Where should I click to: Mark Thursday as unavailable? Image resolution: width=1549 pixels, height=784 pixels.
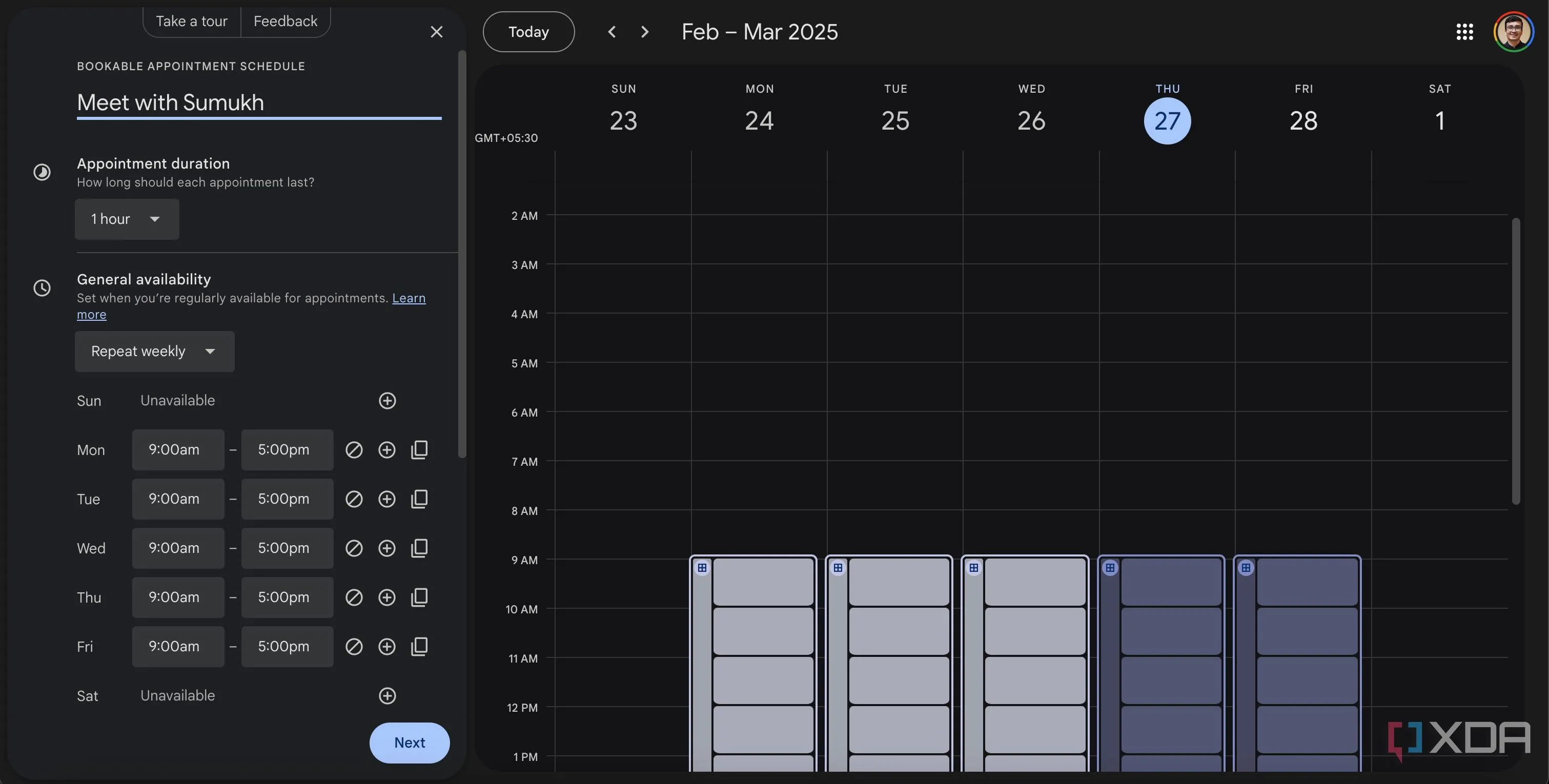pos(354,597)
